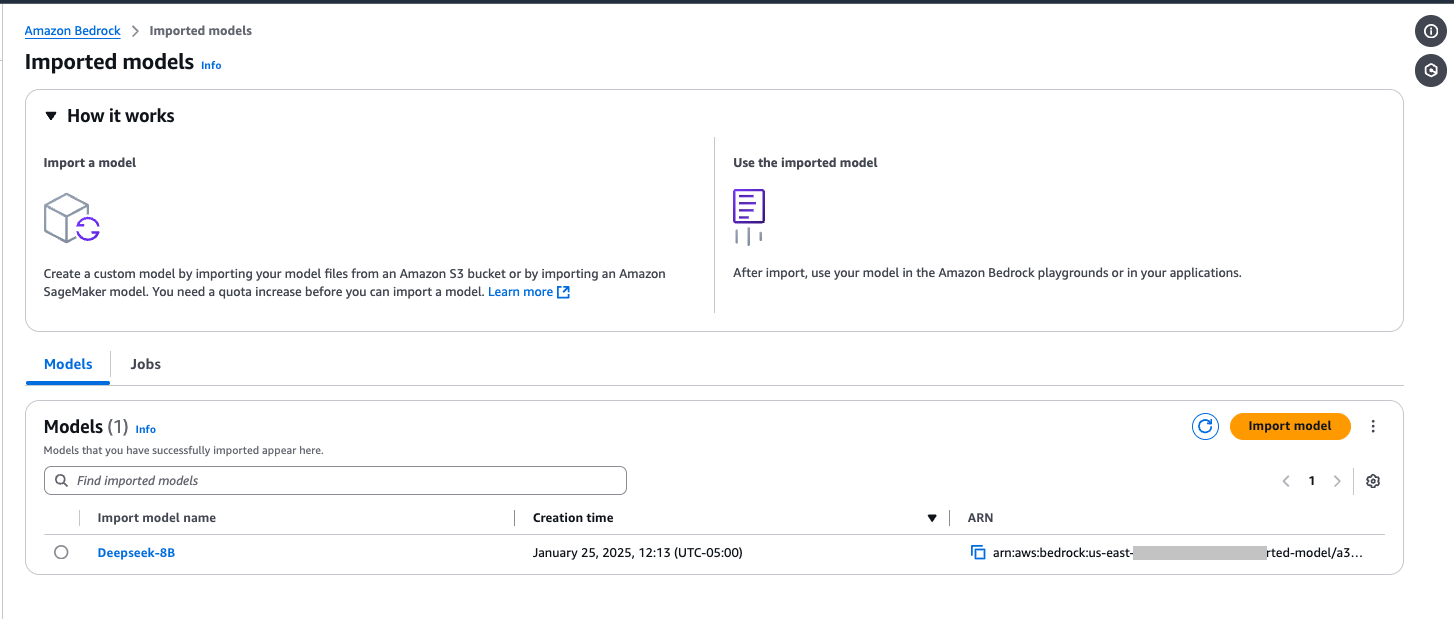Click the Import a model heading
Image resolution: width=1454 pixels, height=619 pixels.
pyautogui.click(x=90, y=162)
